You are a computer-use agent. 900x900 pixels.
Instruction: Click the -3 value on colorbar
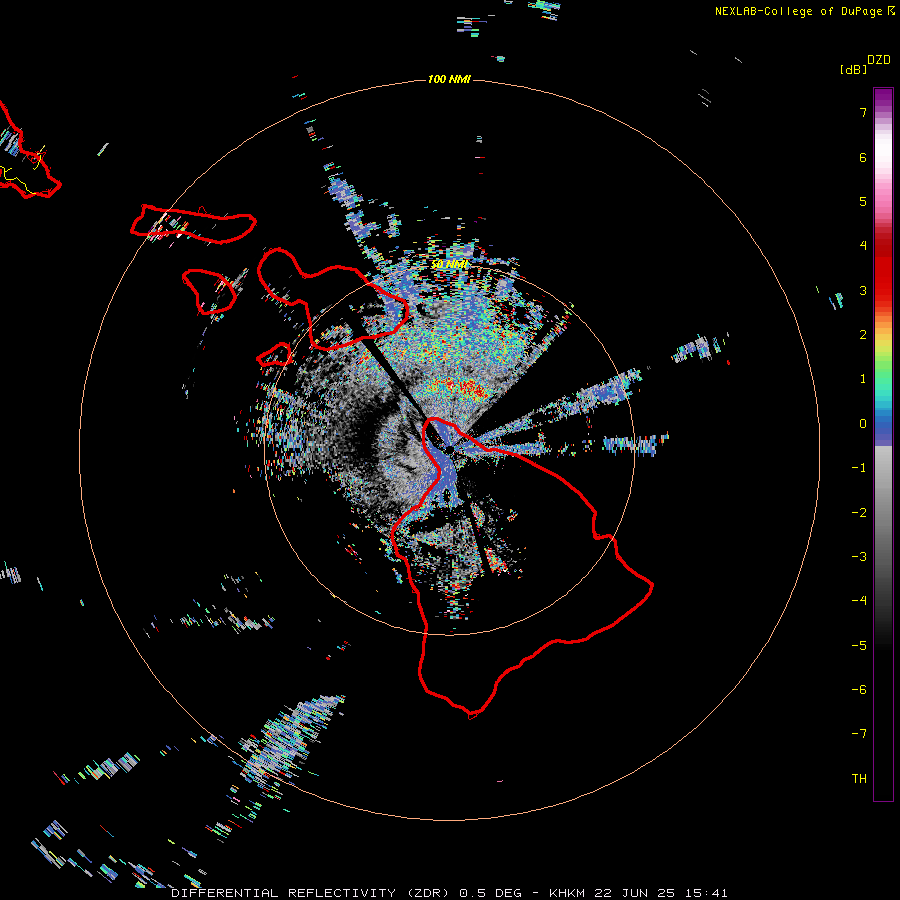pos(859,557)
